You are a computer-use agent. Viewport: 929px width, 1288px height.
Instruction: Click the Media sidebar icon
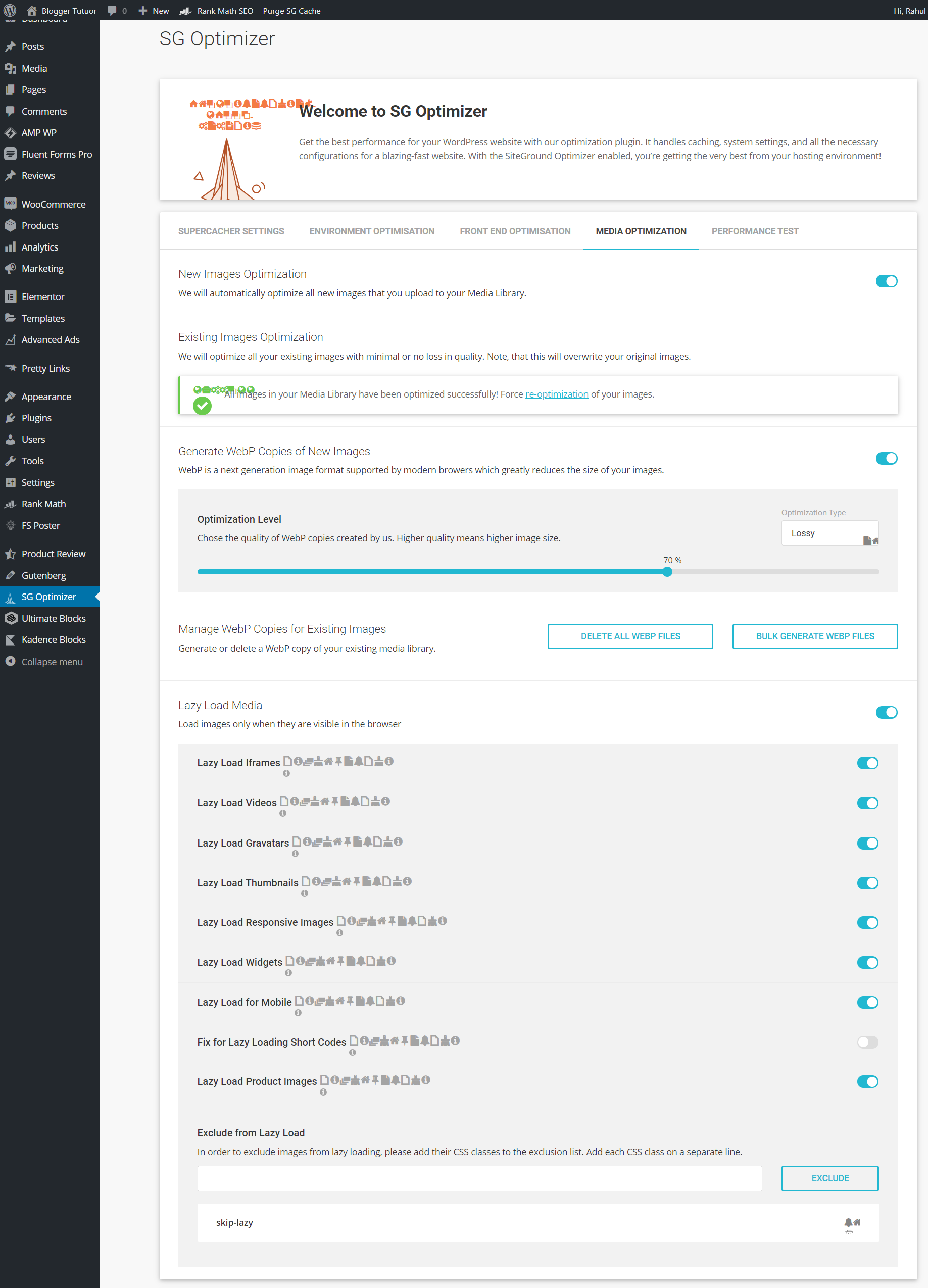pos(10,68)
